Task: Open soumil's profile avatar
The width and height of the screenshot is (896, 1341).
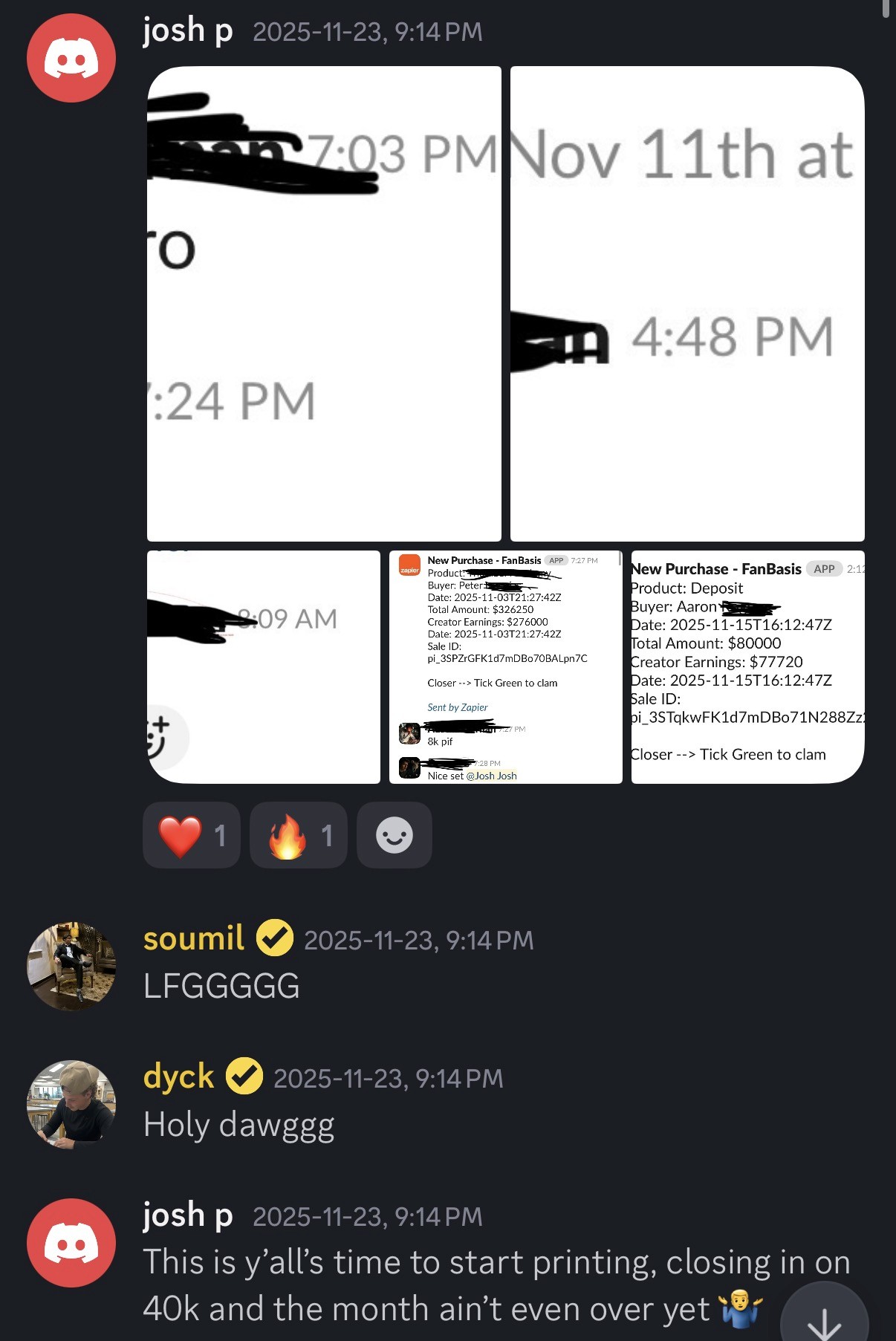Action: (71, 966)
